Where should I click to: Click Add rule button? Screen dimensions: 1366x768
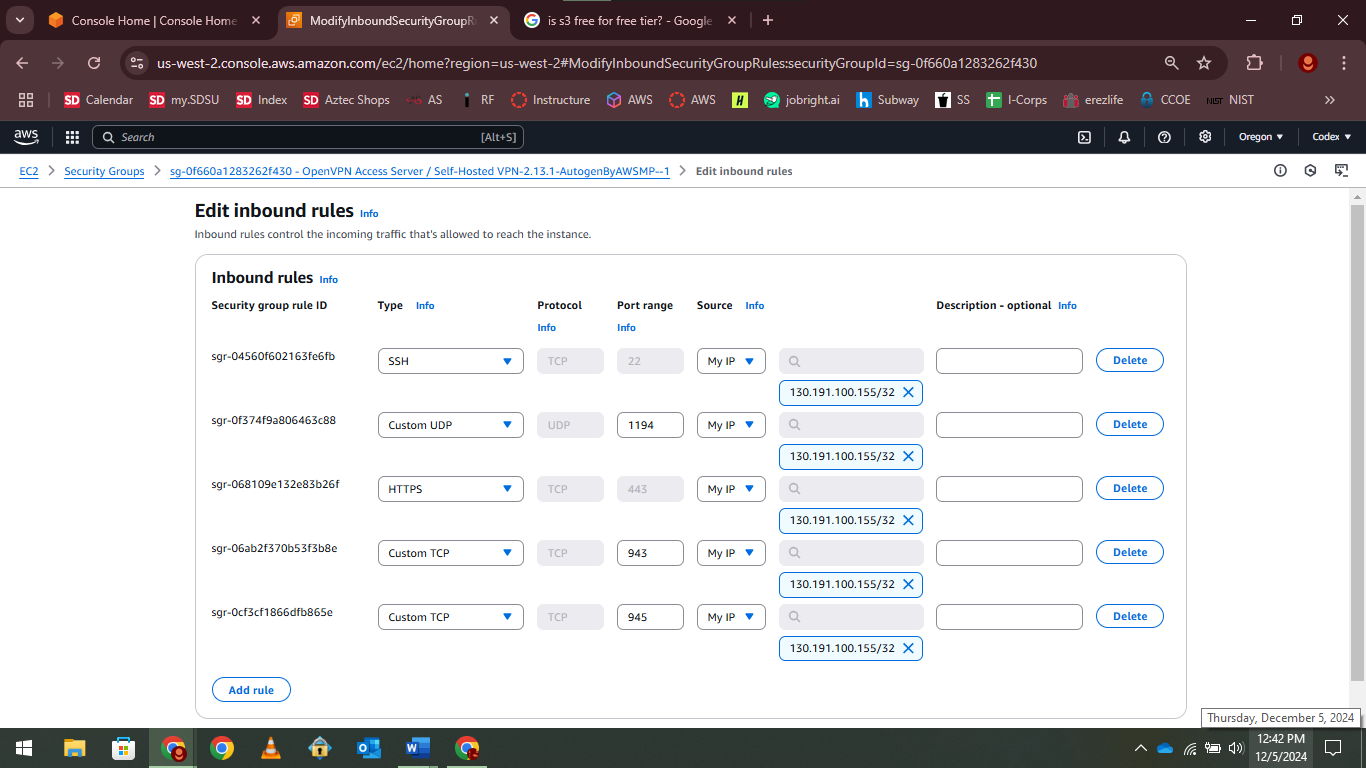coord(251,690)
